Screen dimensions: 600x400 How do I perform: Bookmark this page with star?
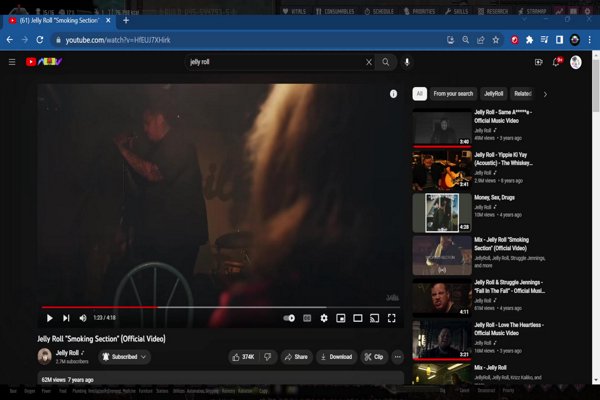(x=496, y=40)
